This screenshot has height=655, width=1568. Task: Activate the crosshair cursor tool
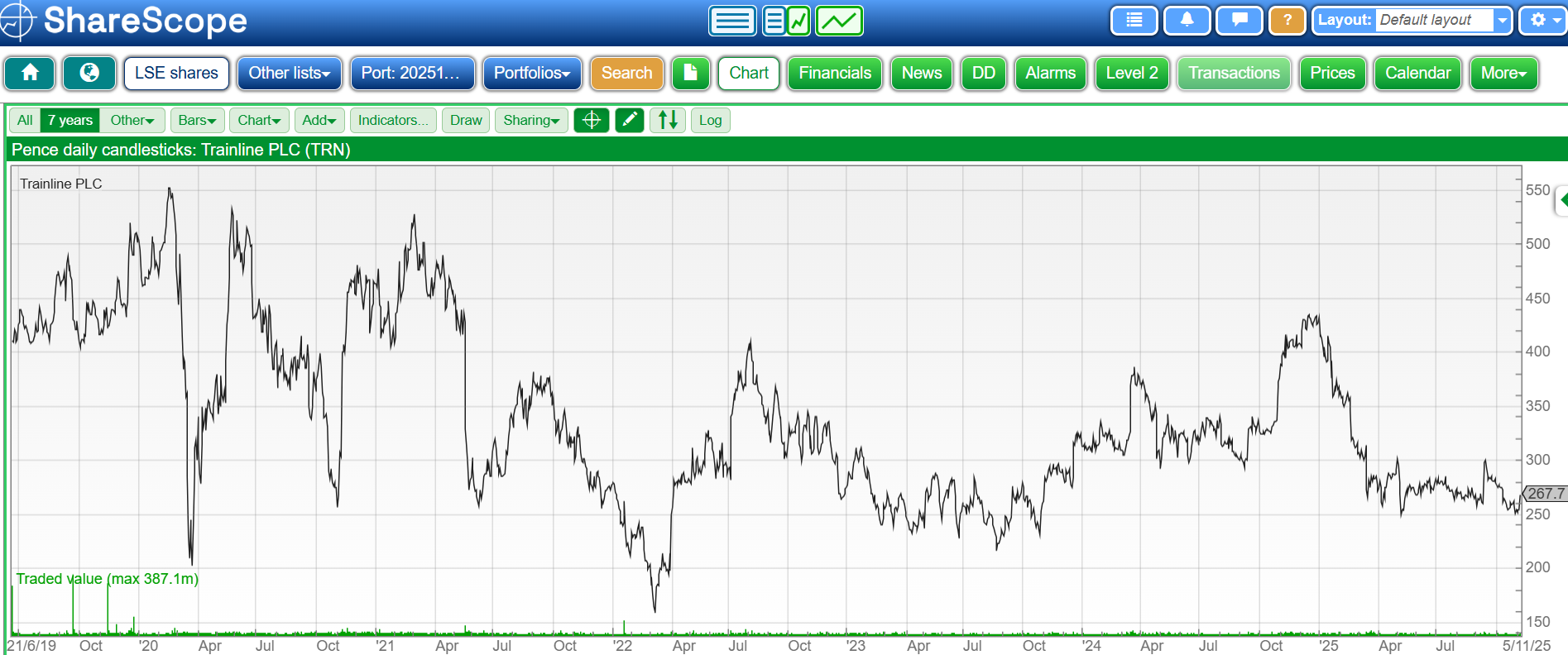pos(592,120)
